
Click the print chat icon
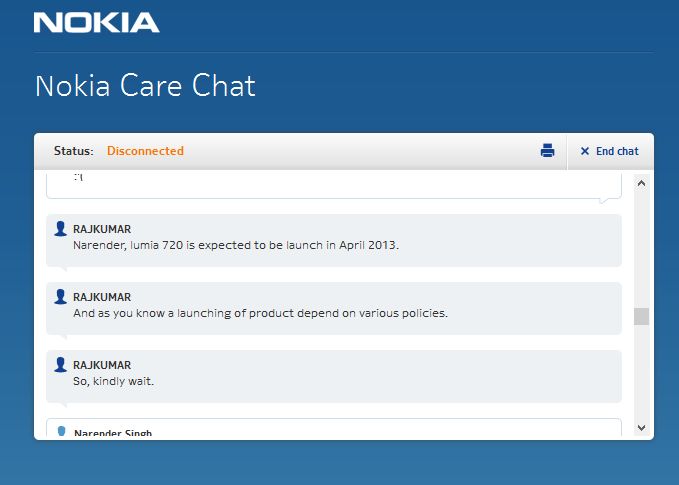[547, 151]
